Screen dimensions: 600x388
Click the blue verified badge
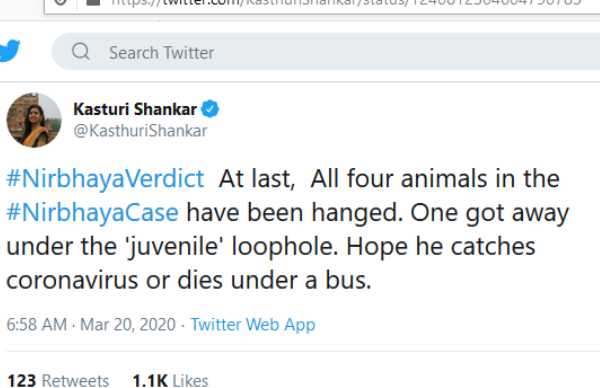click(210, 109)
